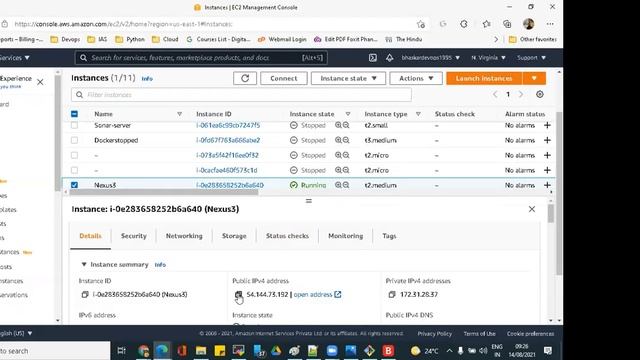Zoom-out filter icon on Nexus3 state
This screenshot has height=360, width=640.
click(x=346, y=185)
